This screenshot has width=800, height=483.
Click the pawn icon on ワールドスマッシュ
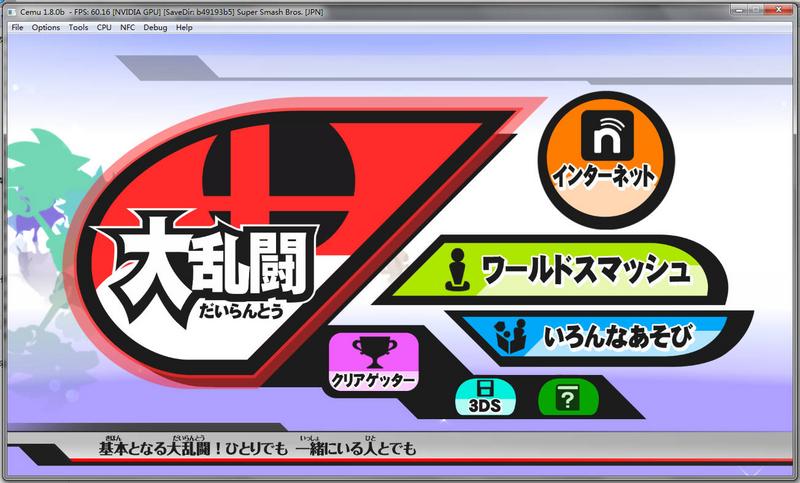pyautogui.click(x=457, y=270)
